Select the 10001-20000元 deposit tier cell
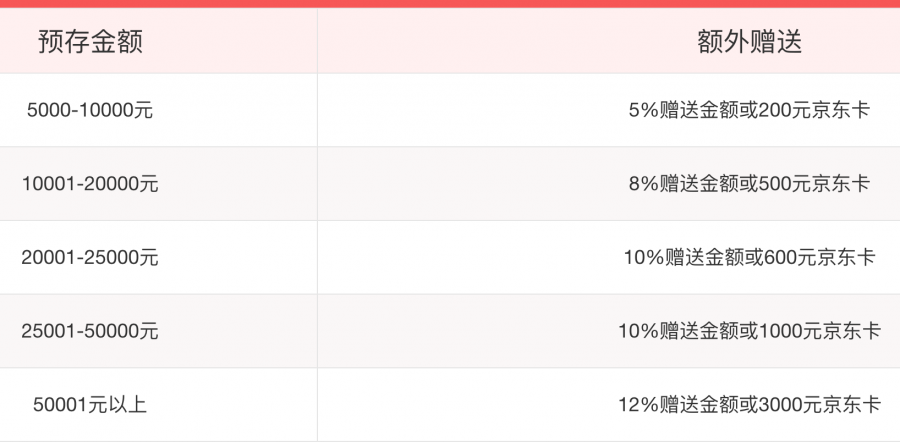The image size is (900, 442). pos(90,184)
